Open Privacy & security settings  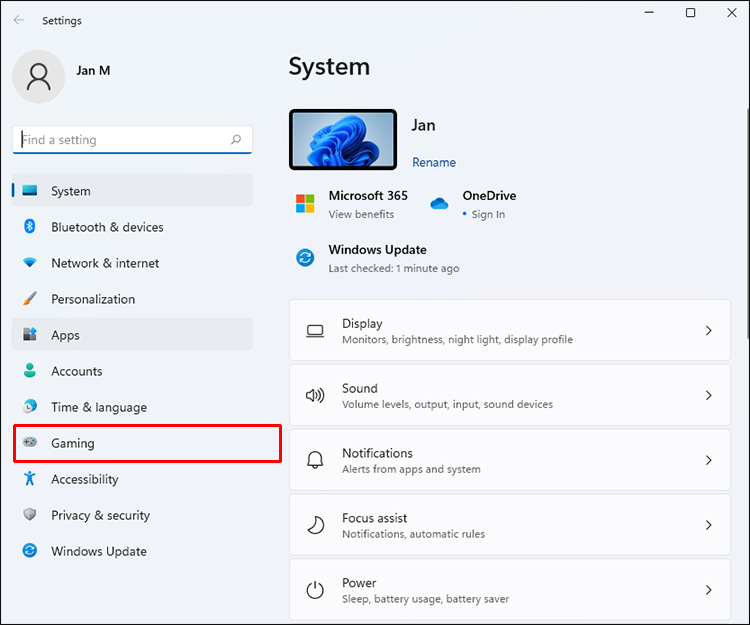coord(132,515)
